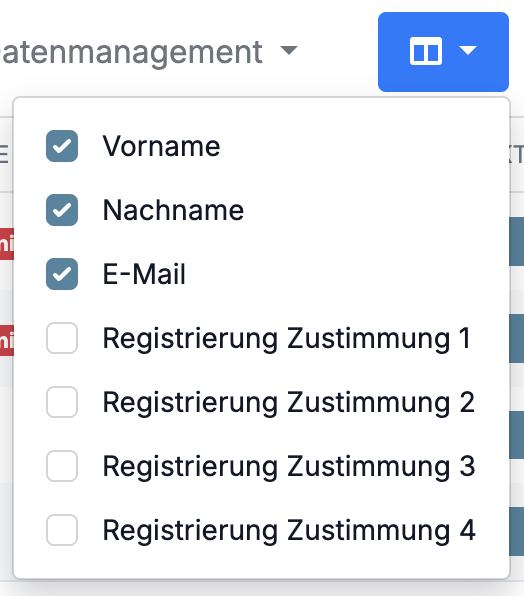
Task: Click the Registrierung Zustimmung 3 label
Action: 289,466
